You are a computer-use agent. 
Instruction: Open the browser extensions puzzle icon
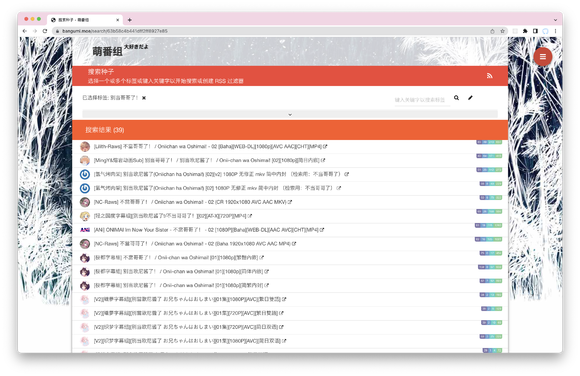525,31
